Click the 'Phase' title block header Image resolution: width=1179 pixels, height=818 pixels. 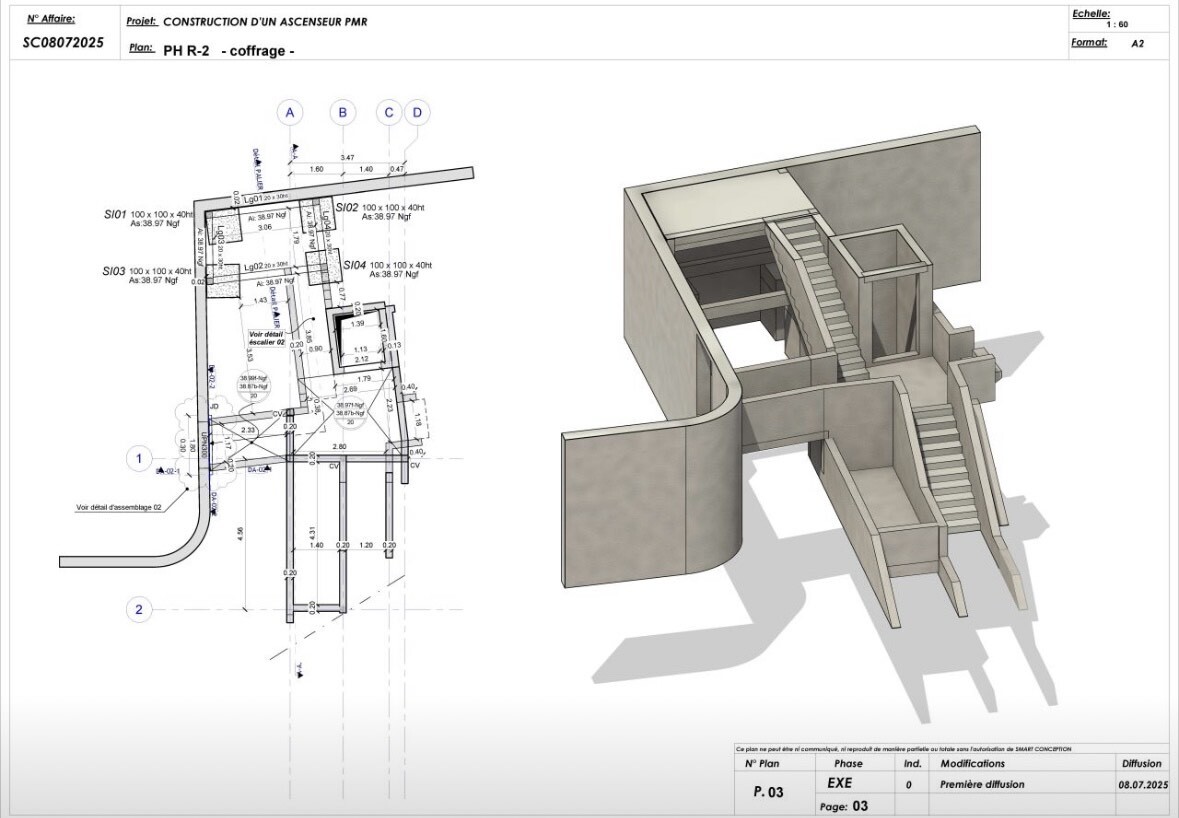[848, 763]
